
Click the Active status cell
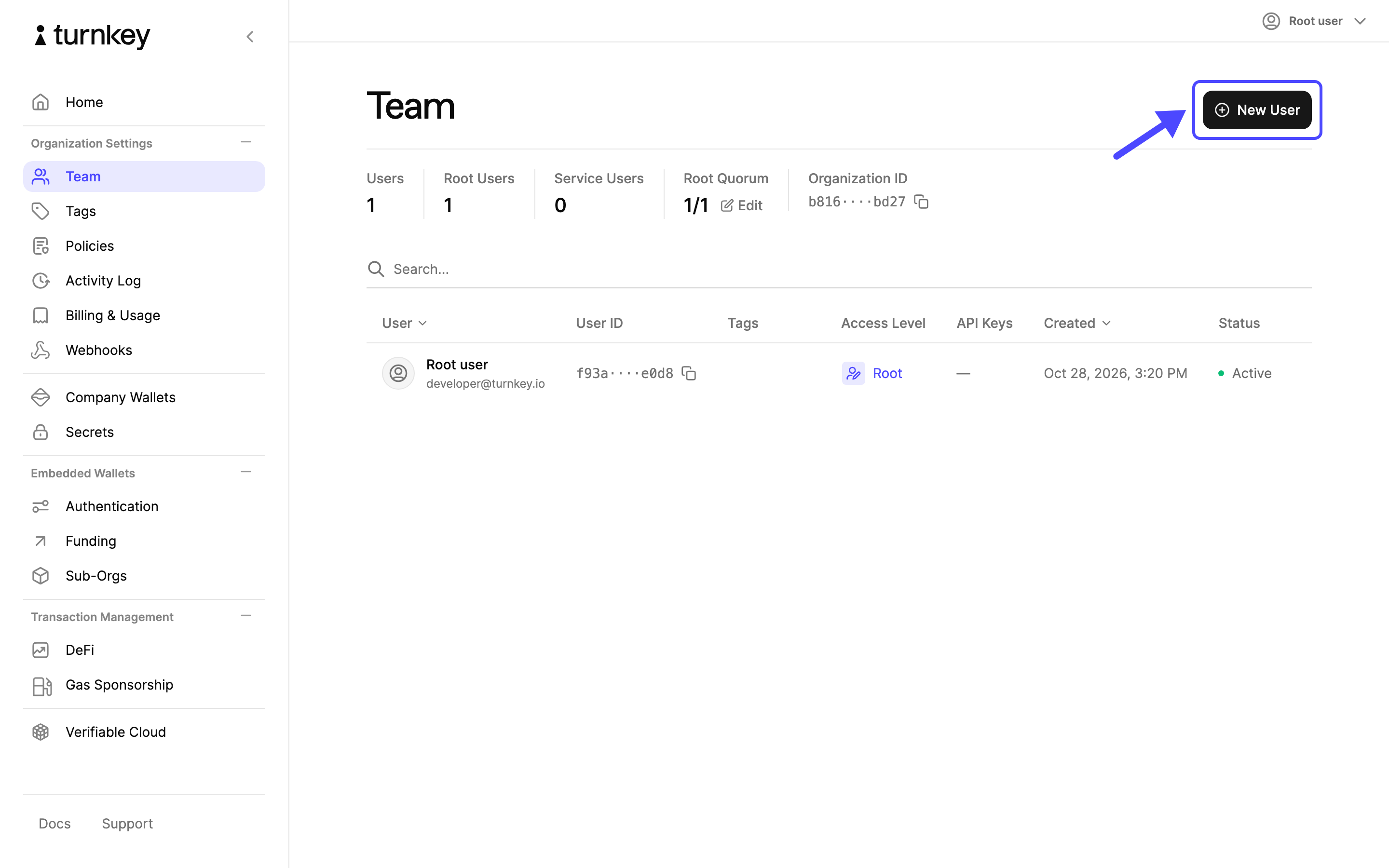pos(1245,373)
